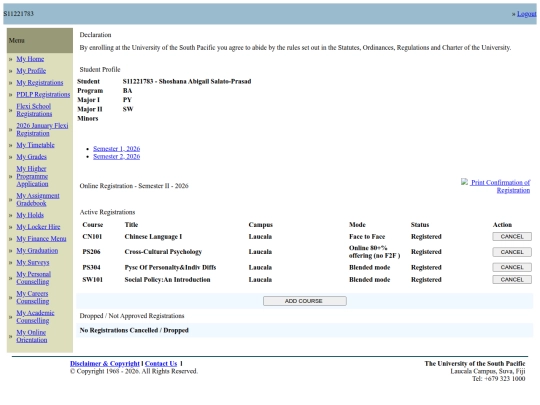Click Contact Us in the footer
540x405 pixels.
tap(161, 364)
